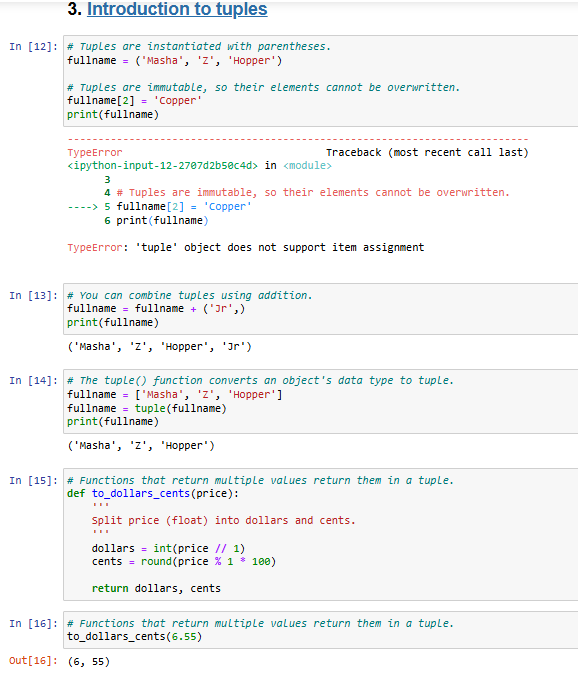
Task: Select the 'Tuples are instantiated with parentheses' comment
Action: point(199,47)
